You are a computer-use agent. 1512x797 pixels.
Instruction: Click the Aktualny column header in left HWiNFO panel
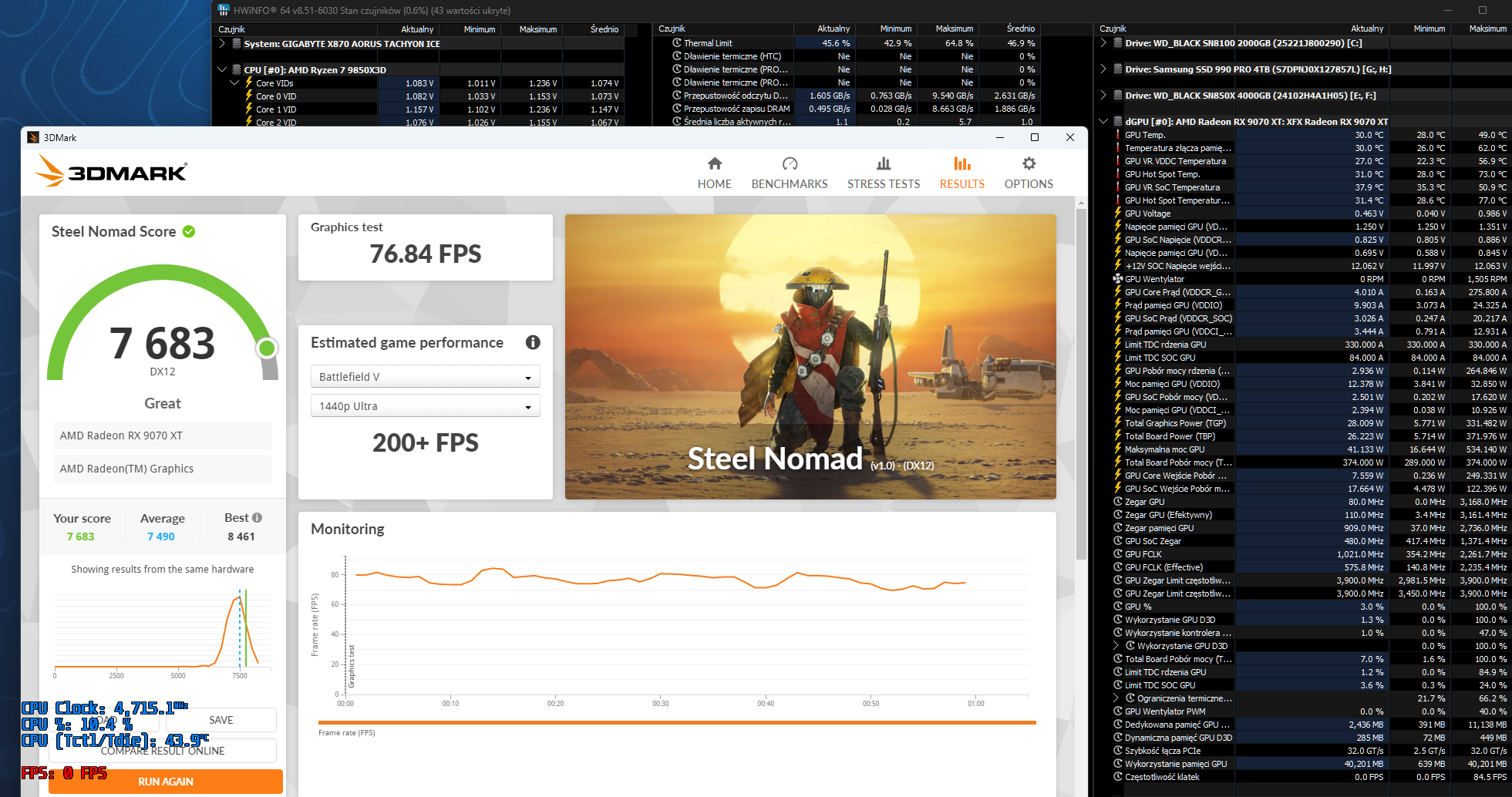pos(417,29)
